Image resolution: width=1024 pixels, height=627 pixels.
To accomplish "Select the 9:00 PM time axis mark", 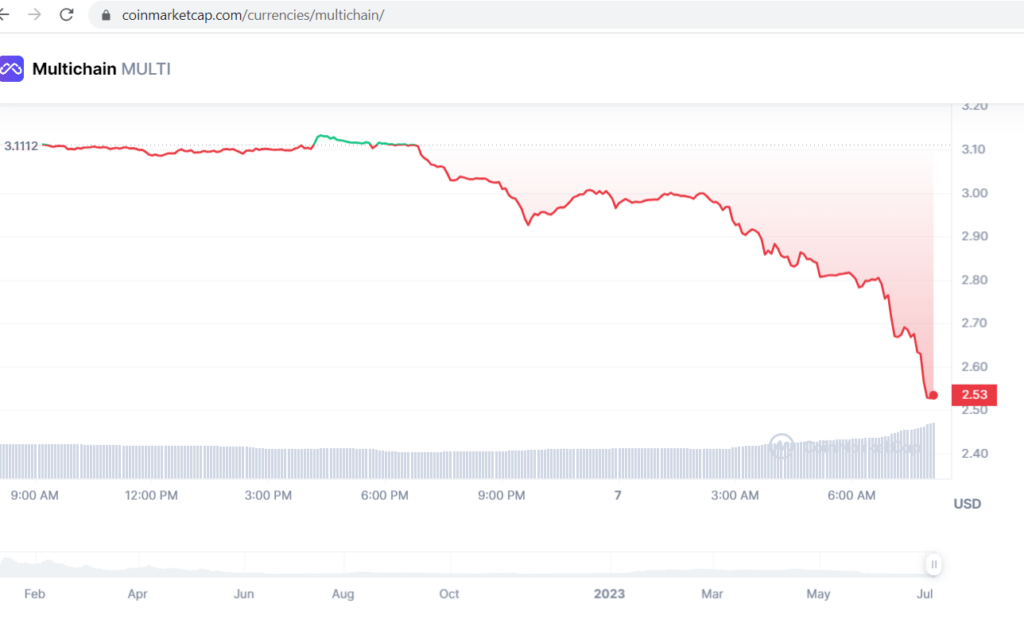I will point(501,495).
